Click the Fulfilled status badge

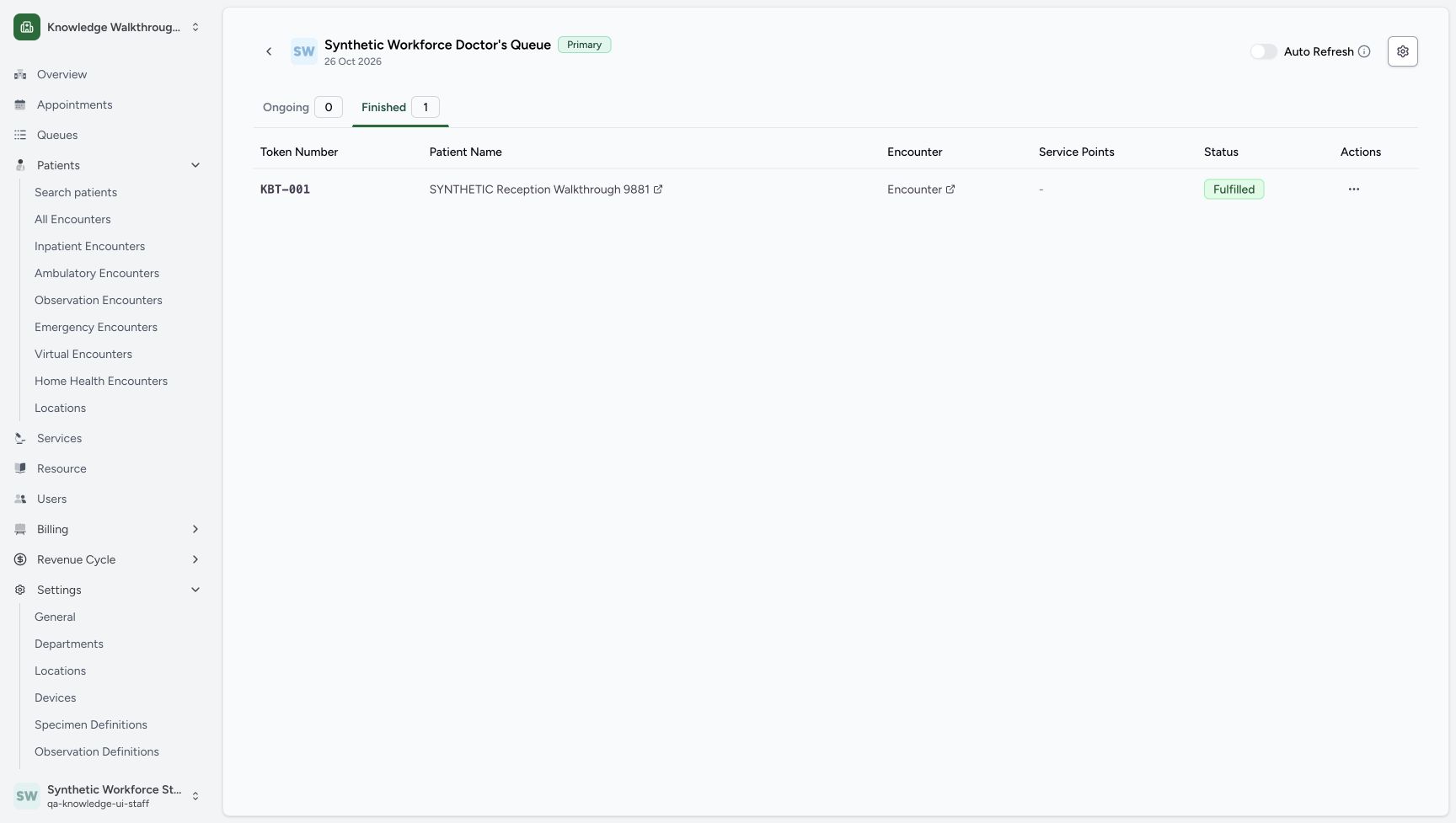tap(1234, 190)
